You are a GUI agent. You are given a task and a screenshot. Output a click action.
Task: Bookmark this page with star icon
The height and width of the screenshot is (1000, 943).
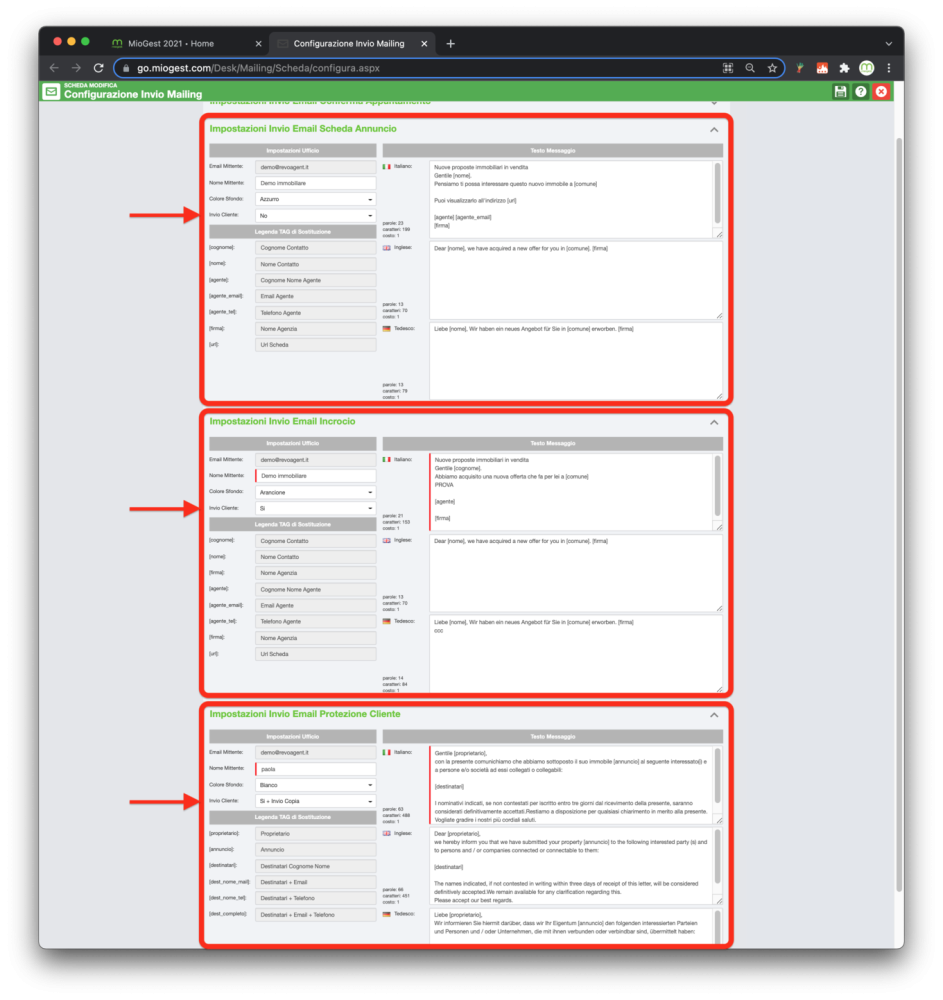click(x=772, y=68)
